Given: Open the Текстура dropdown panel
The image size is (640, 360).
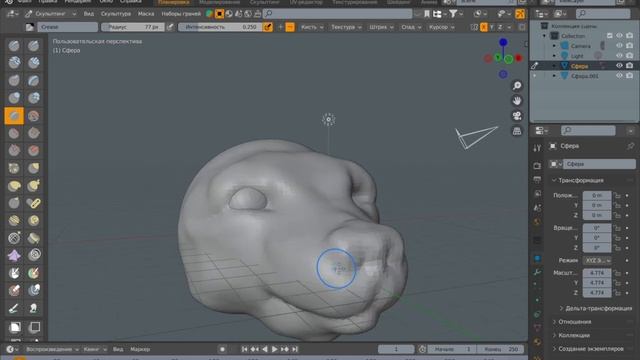Looking at the screenshot, I should pyautogui.click(x=346, y=27).
